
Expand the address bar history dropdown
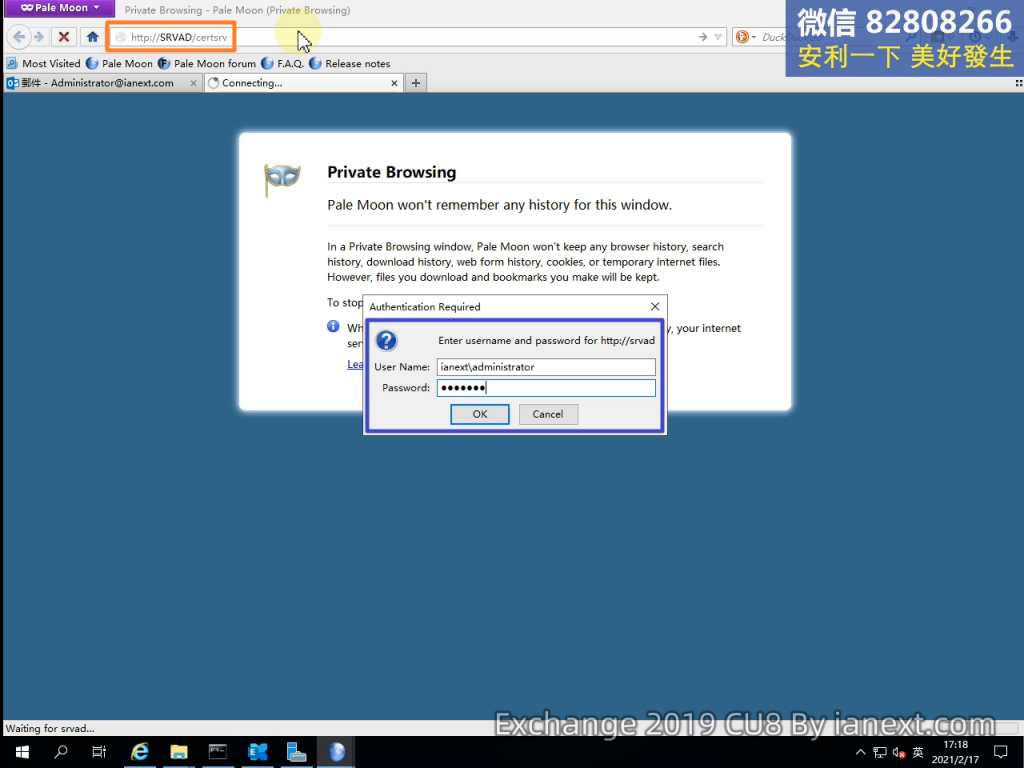pos(718,37)
